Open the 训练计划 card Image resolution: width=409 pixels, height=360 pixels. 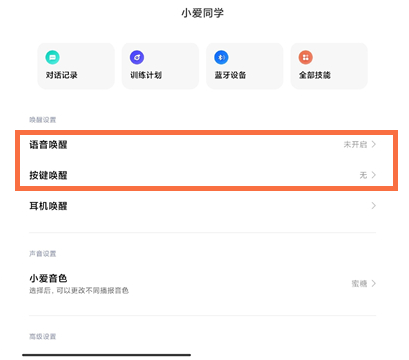pyautogui.click(x=160, y=66)
